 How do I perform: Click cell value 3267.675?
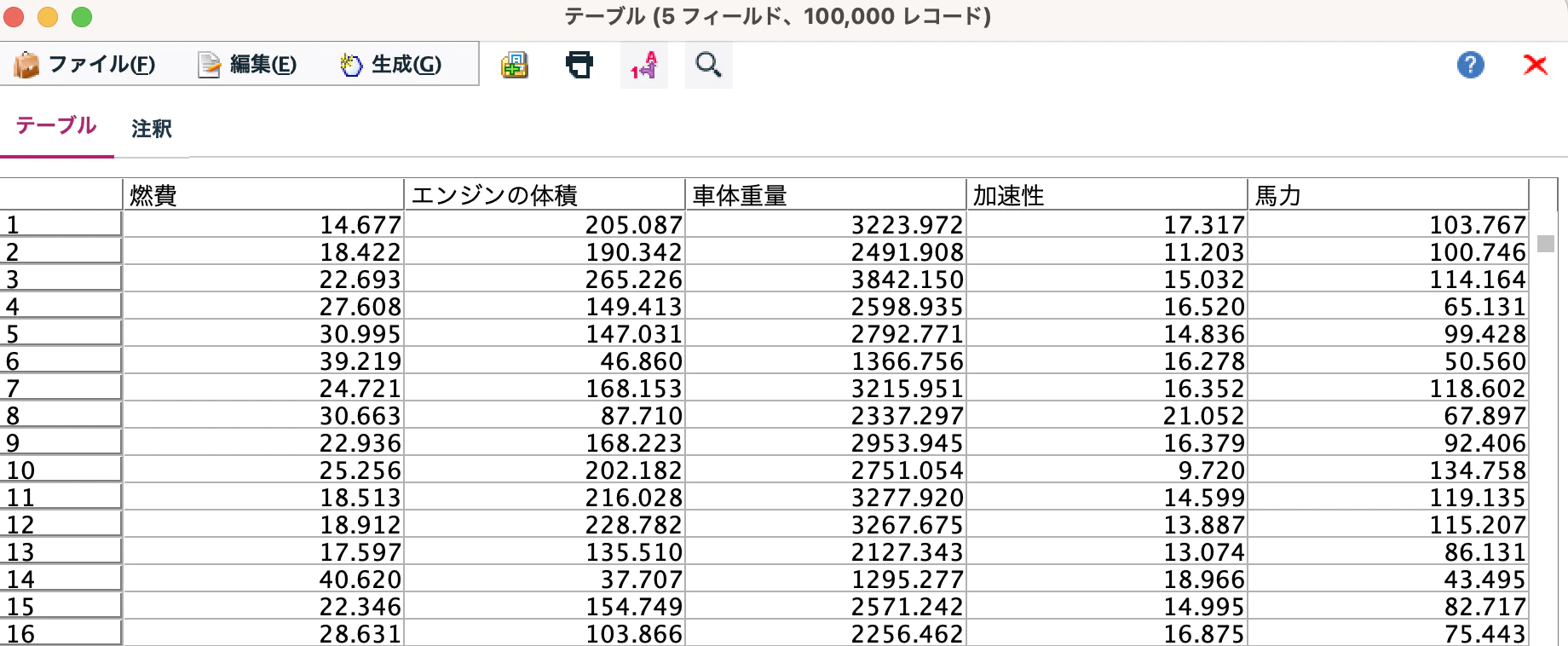click(x=908, y=525)
